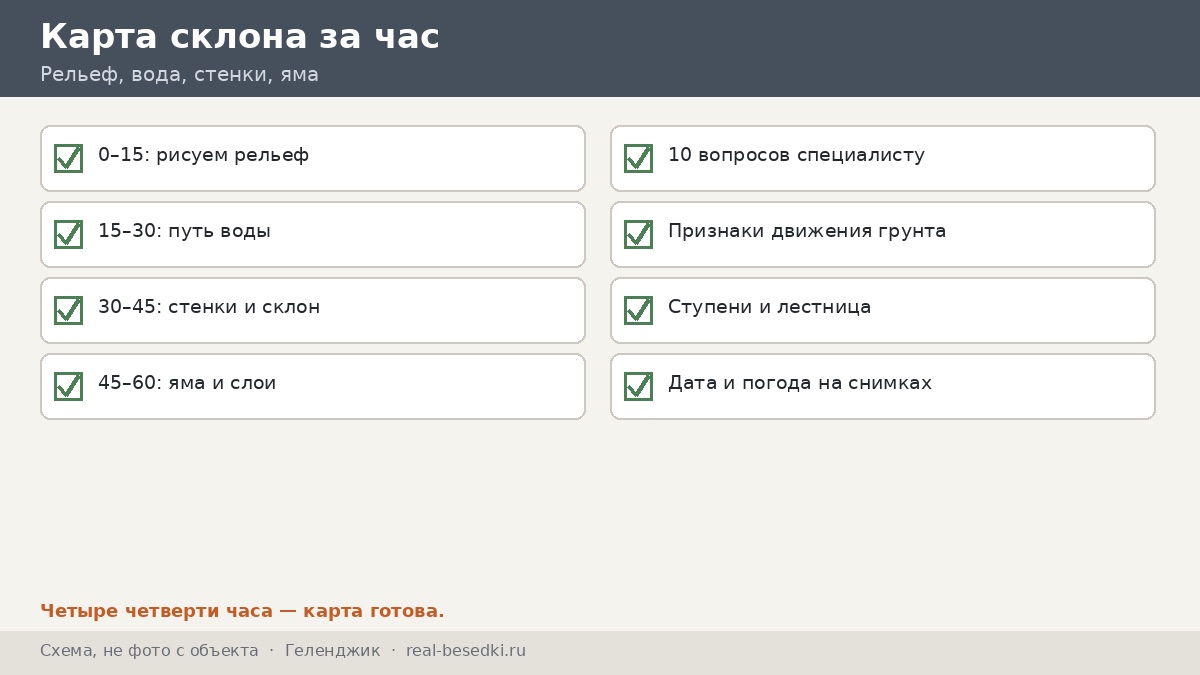Viewport: 1200px width, 675px height.
Task: Click the title 'Карта склона за час'
Action: (240, 37)
